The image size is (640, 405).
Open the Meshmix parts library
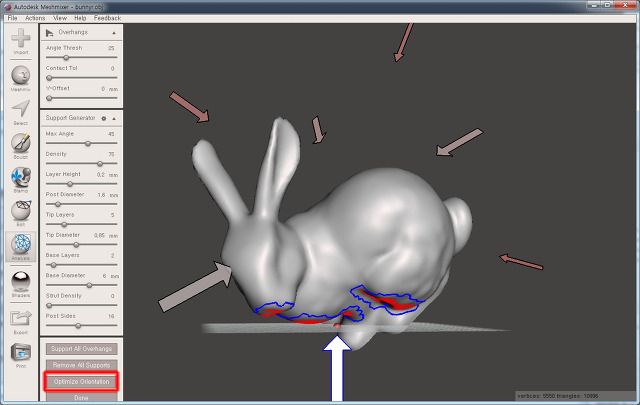pyautogui.click(x=21, y=78)
